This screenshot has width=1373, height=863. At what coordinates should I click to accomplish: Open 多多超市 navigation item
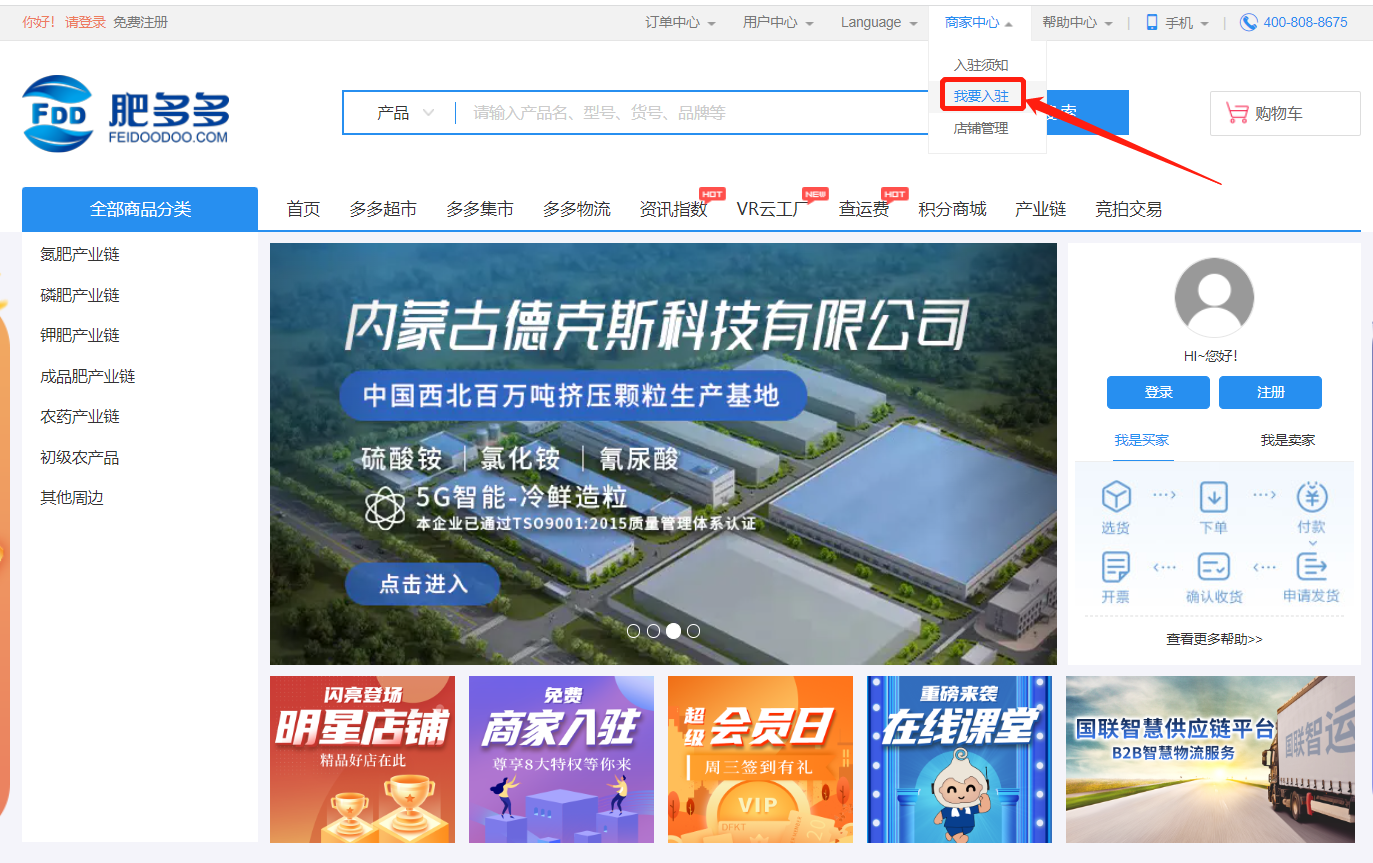(383, 209)
